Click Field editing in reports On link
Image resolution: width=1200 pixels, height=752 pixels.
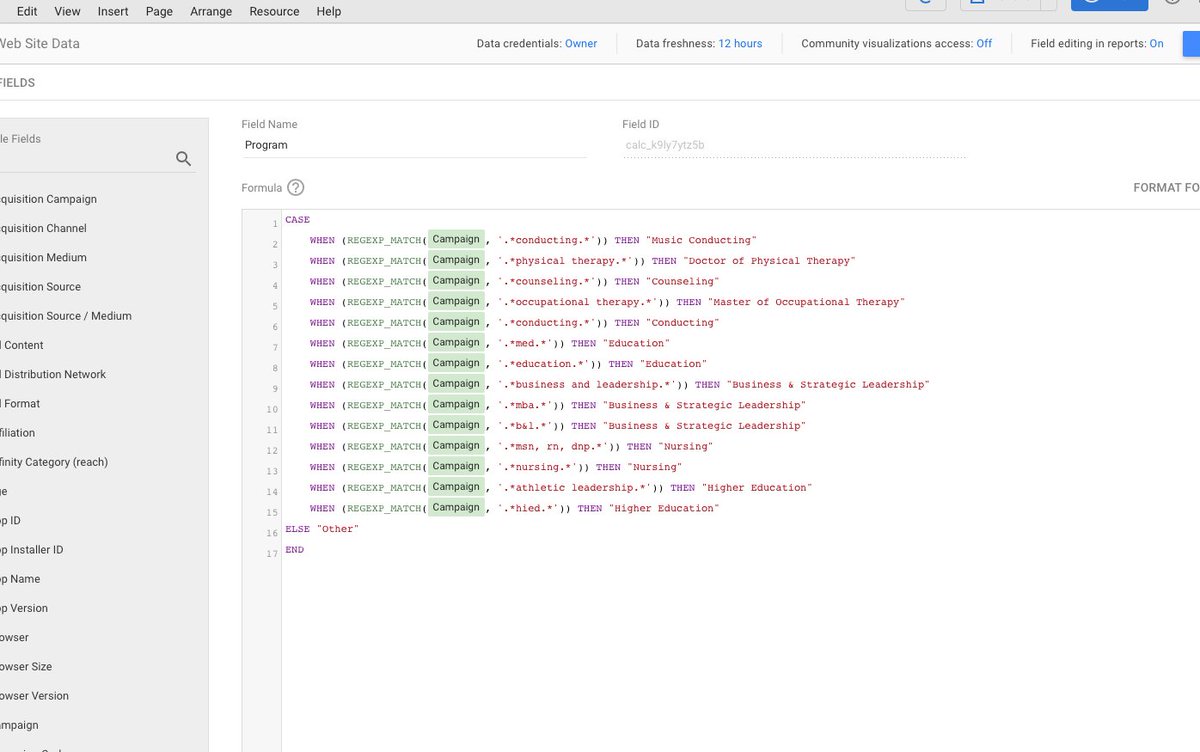(x=1156, y=43)
